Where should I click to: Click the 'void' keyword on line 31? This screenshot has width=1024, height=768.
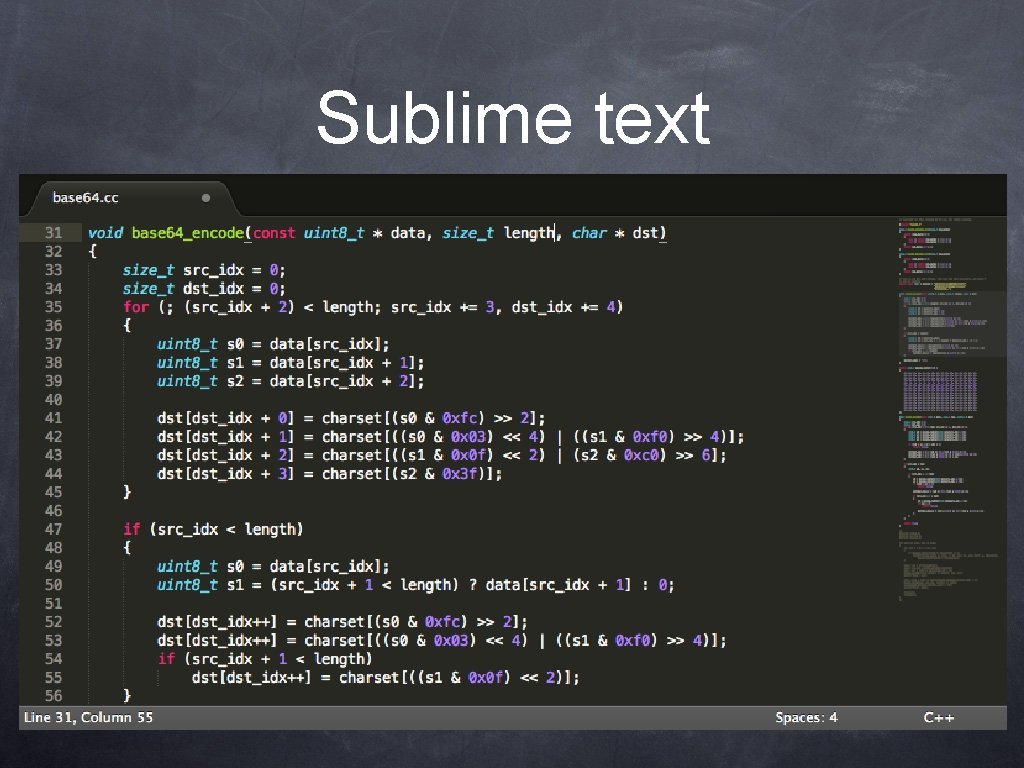tap(105, 232)
